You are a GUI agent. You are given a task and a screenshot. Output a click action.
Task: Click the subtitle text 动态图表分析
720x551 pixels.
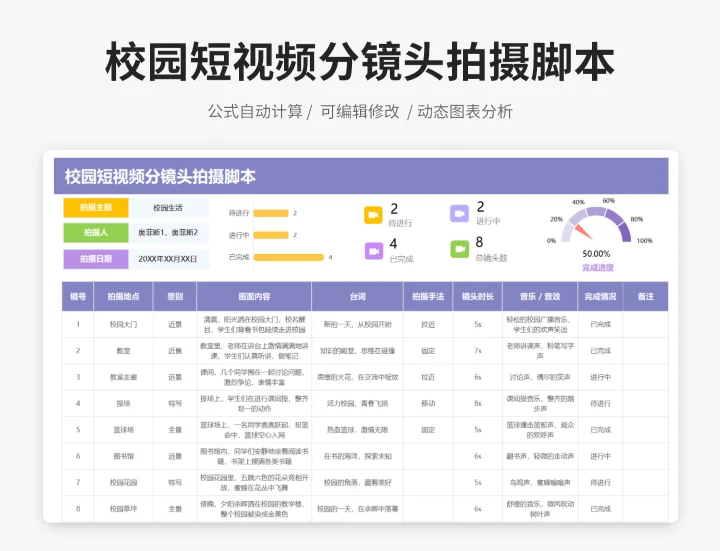click(x=465, y=112)
